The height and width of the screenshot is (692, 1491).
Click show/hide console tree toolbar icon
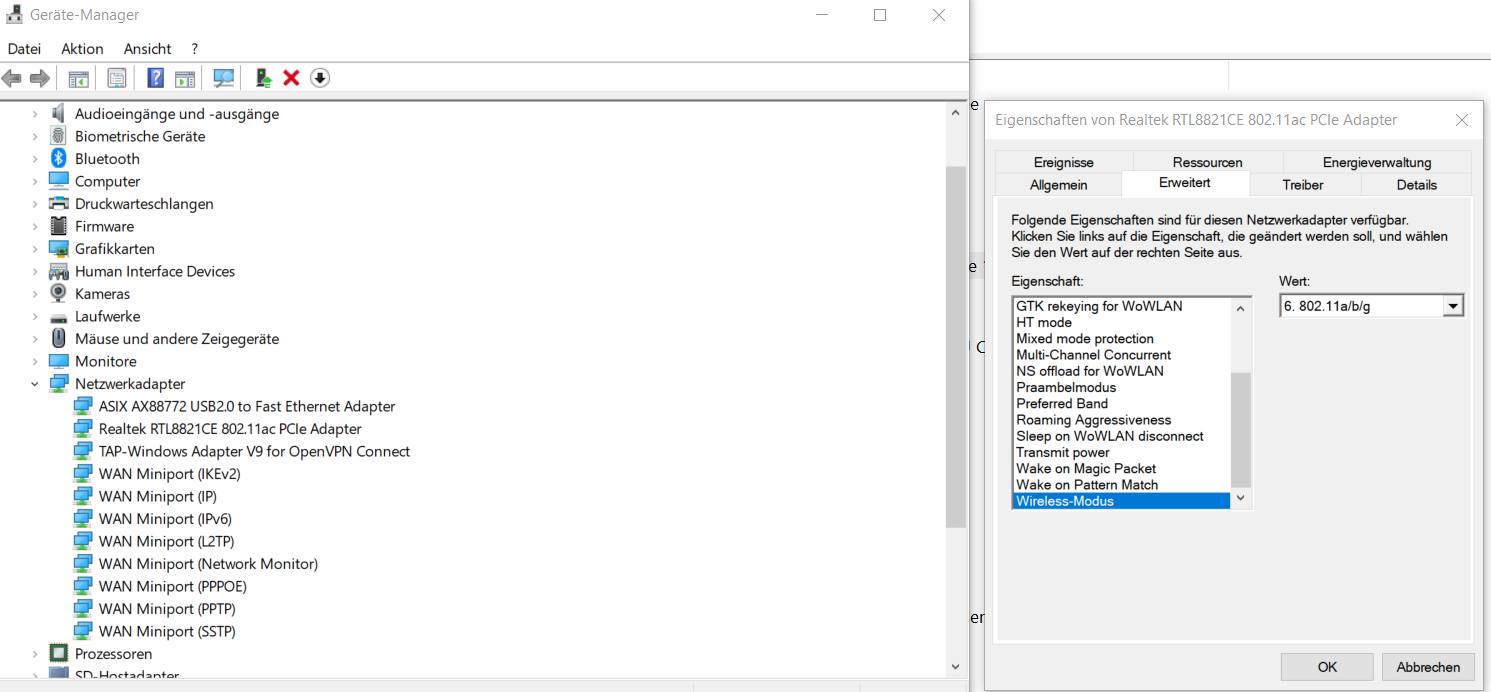(x=79, y=78)
